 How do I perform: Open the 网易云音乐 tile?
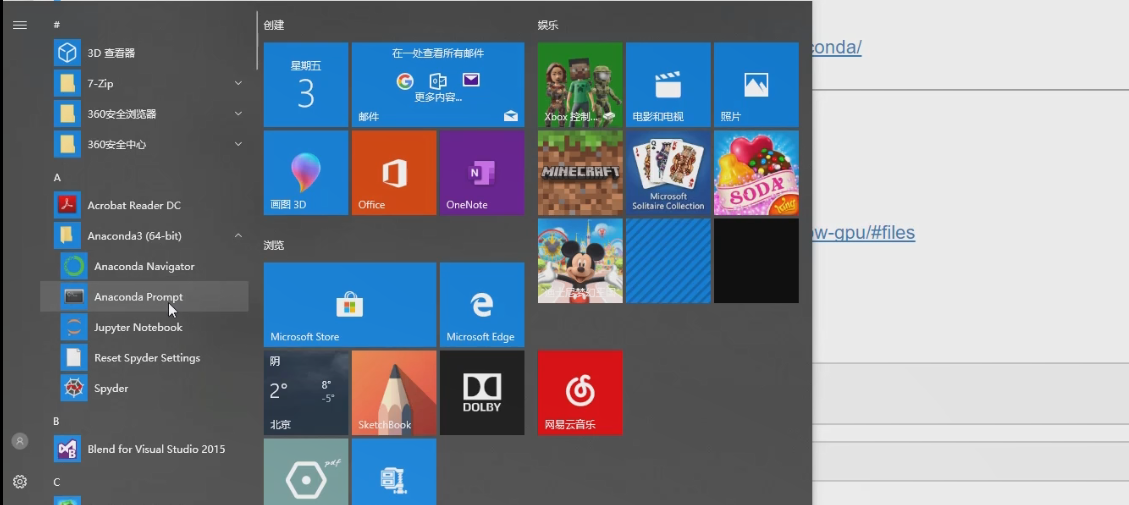580,393
